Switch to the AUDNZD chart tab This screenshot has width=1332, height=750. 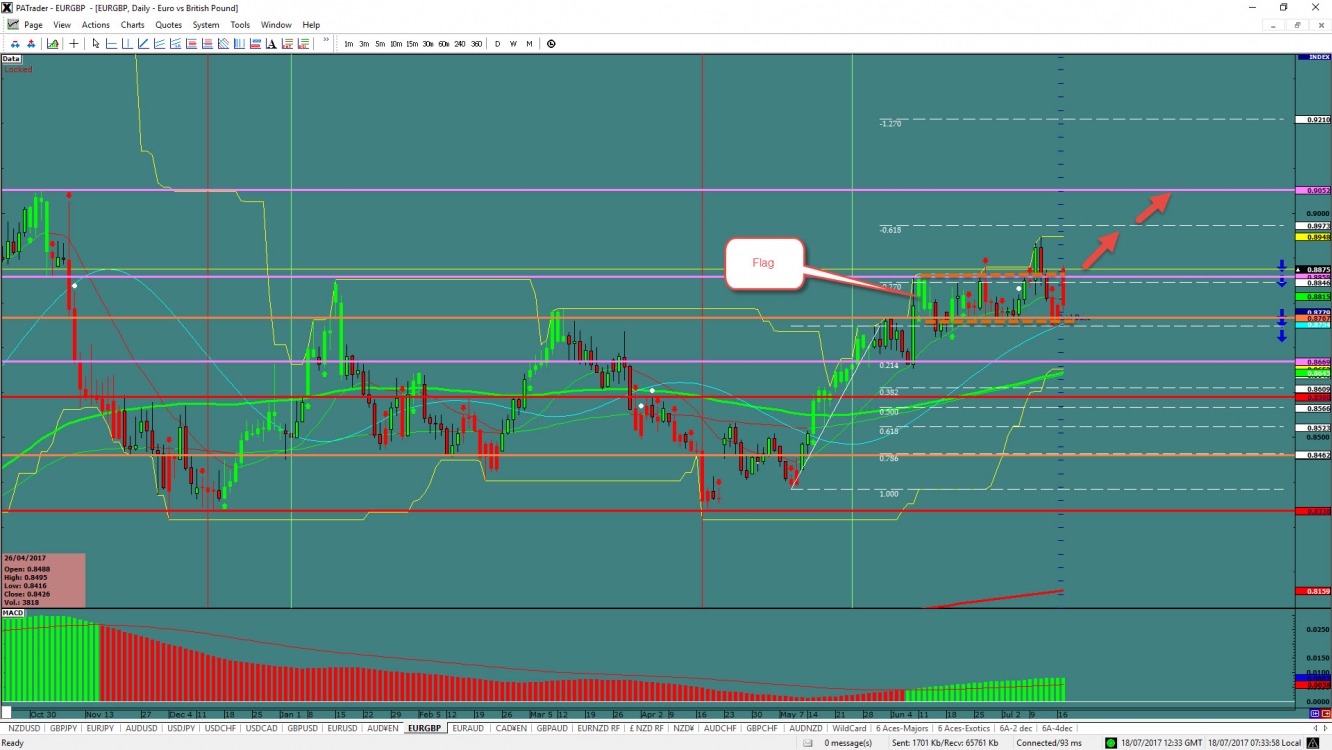(807, 728)
